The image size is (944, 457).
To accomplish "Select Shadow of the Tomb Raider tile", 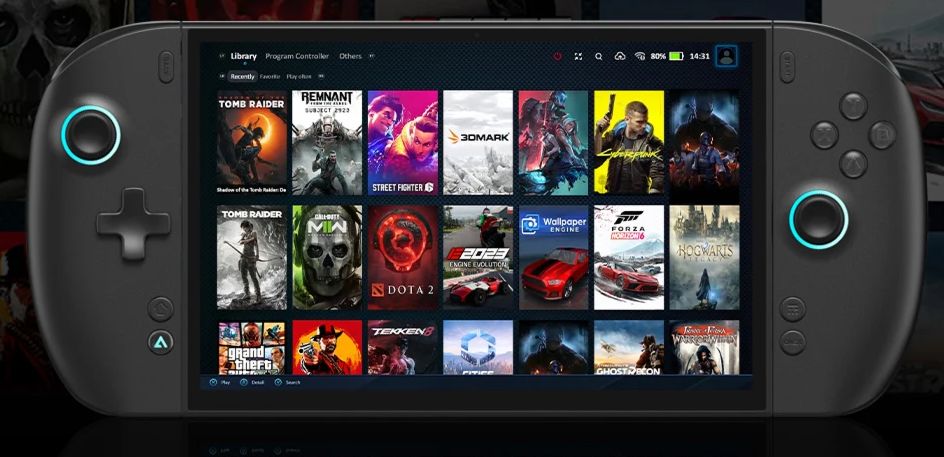I will point(252,143).
